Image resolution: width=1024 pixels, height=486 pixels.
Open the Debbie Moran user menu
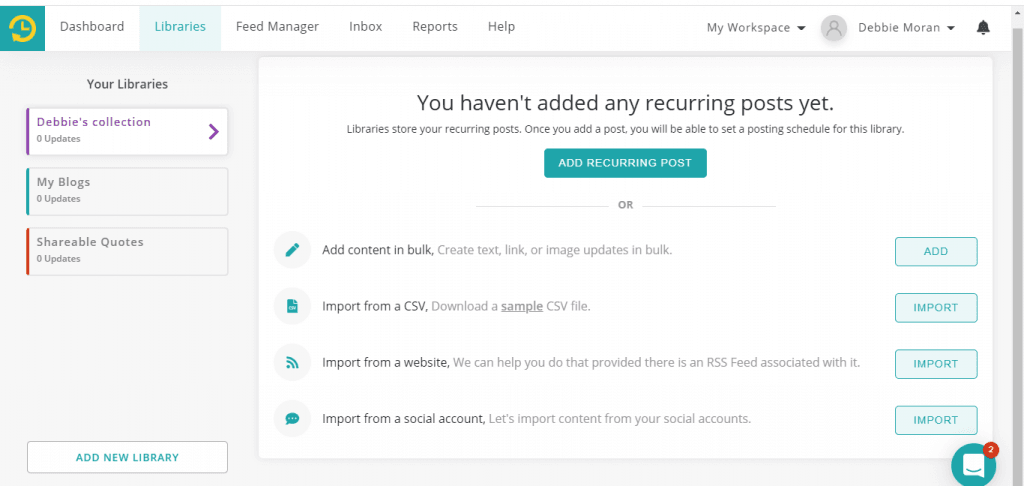pyautogui.click(x=906, y=28)
